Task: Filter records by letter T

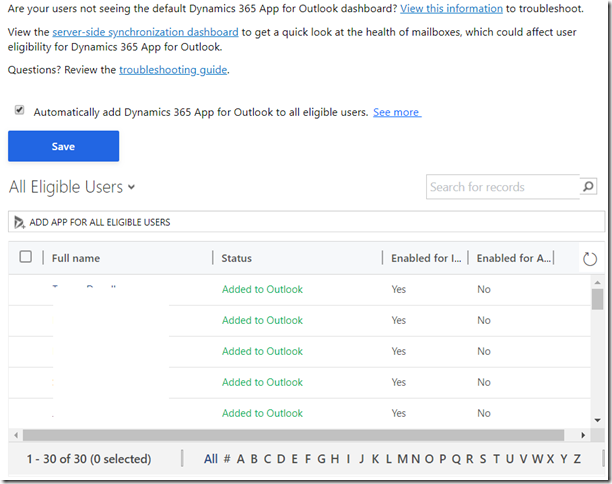Action: coord(496,459)
